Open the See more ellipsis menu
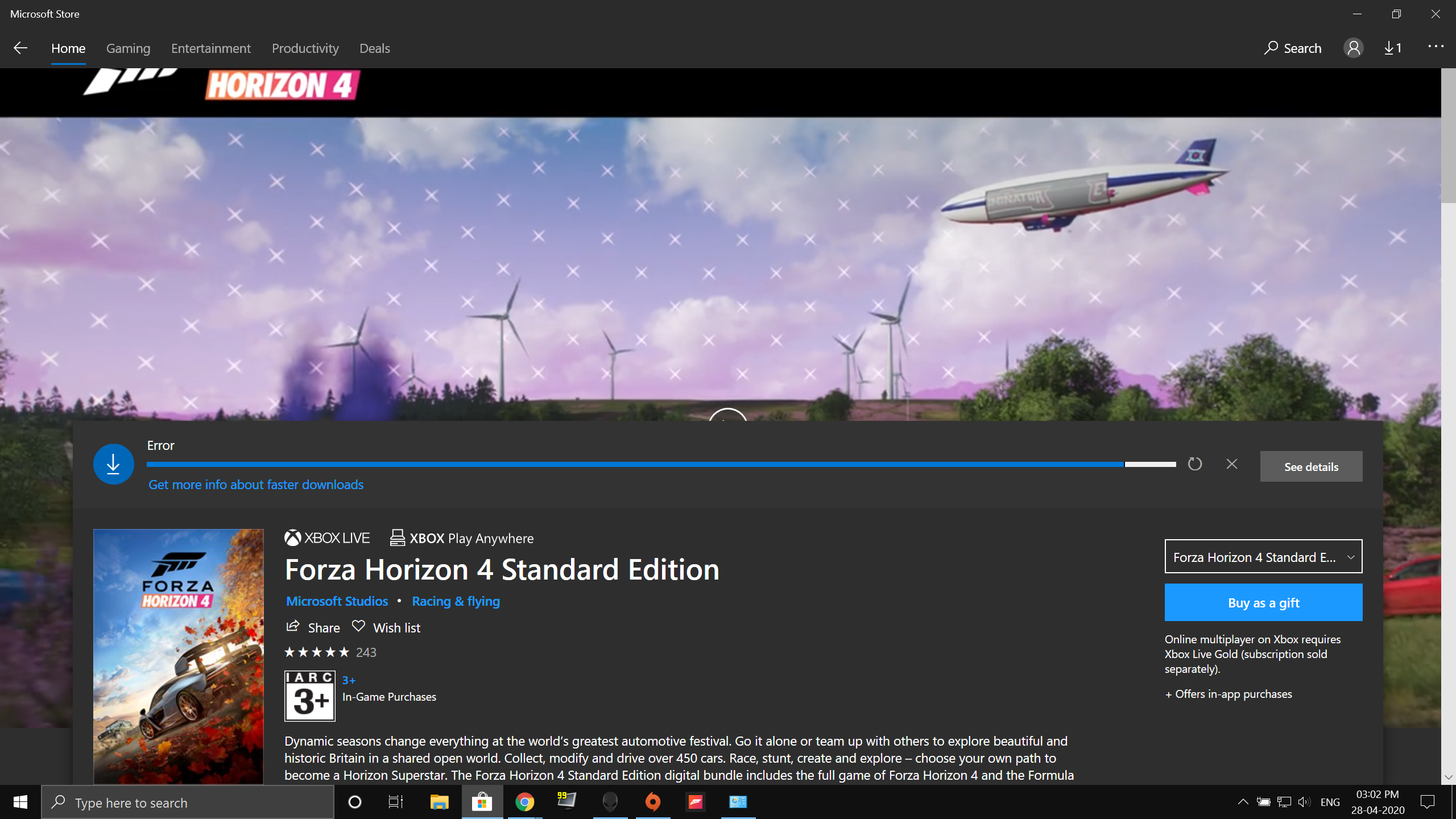This screenshot has width=1456, height=819. pyautogui.click(x=1435, y=47)
